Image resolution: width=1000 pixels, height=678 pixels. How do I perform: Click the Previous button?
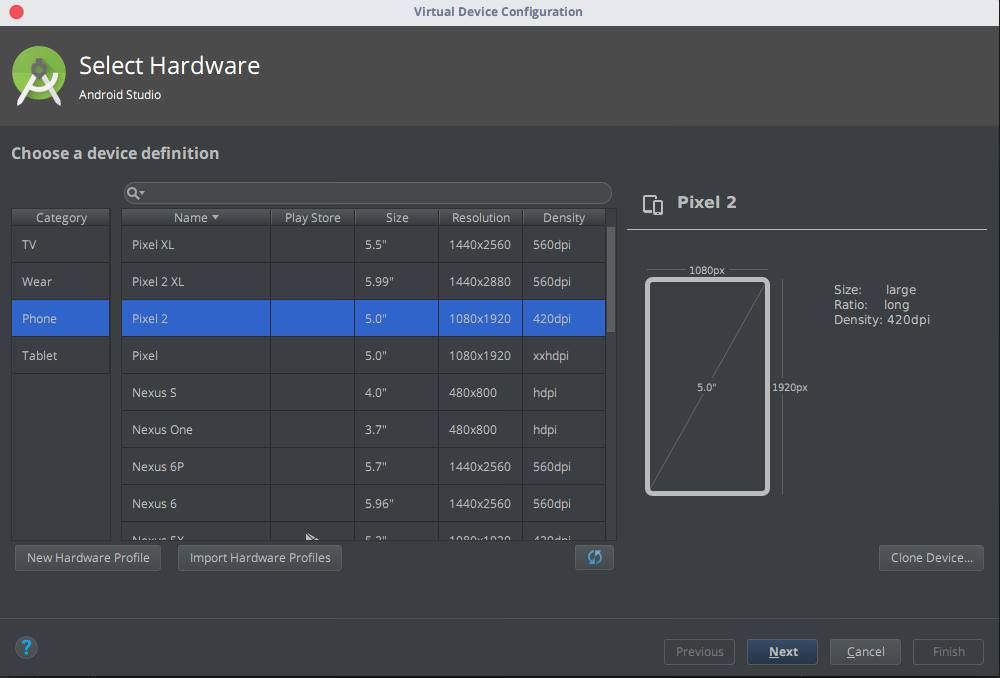coord(700,651)
